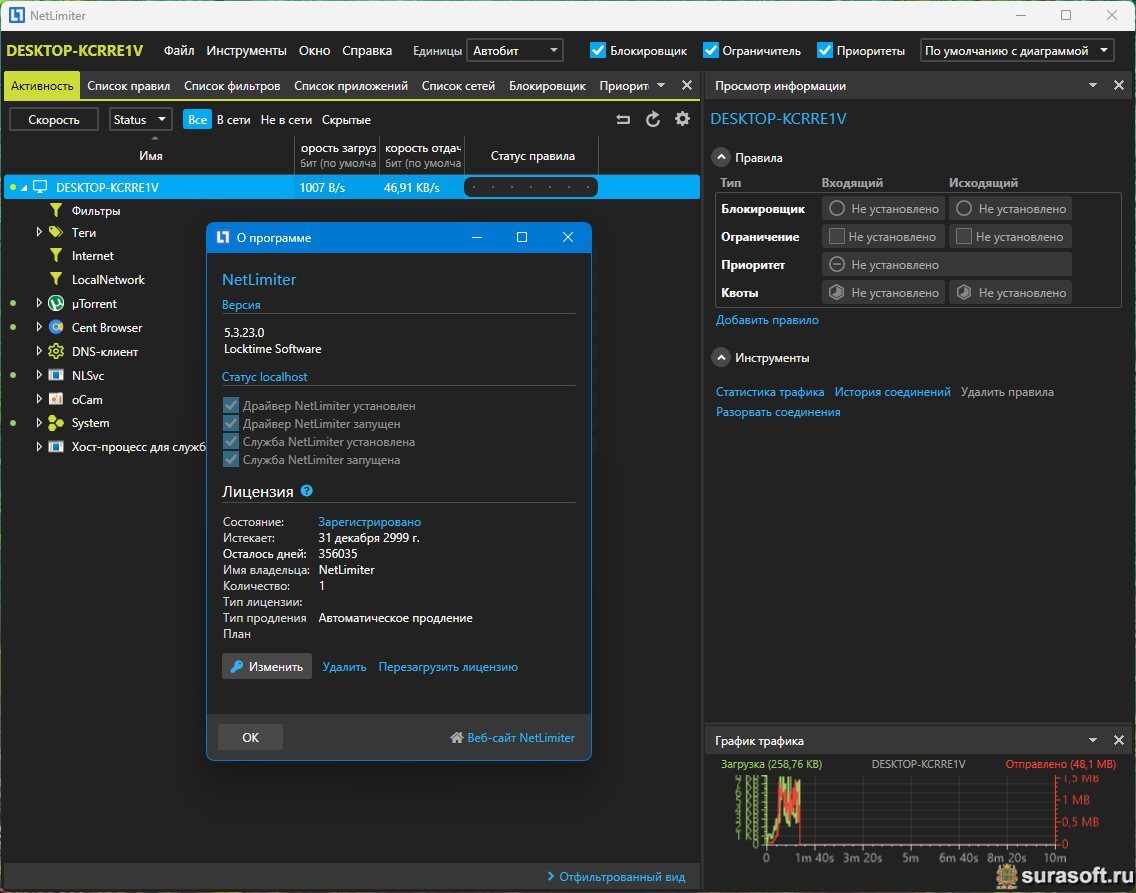Toggle the Блокировщик checkbox in top bar
Viewport: 1136px width, 893px height.
pyautogui.click(x=598, y=50)
